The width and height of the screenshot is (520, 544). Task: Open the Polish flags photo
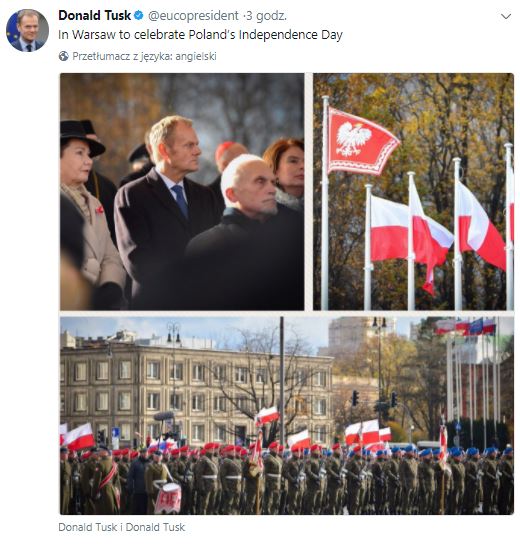[x=413, y=192]
